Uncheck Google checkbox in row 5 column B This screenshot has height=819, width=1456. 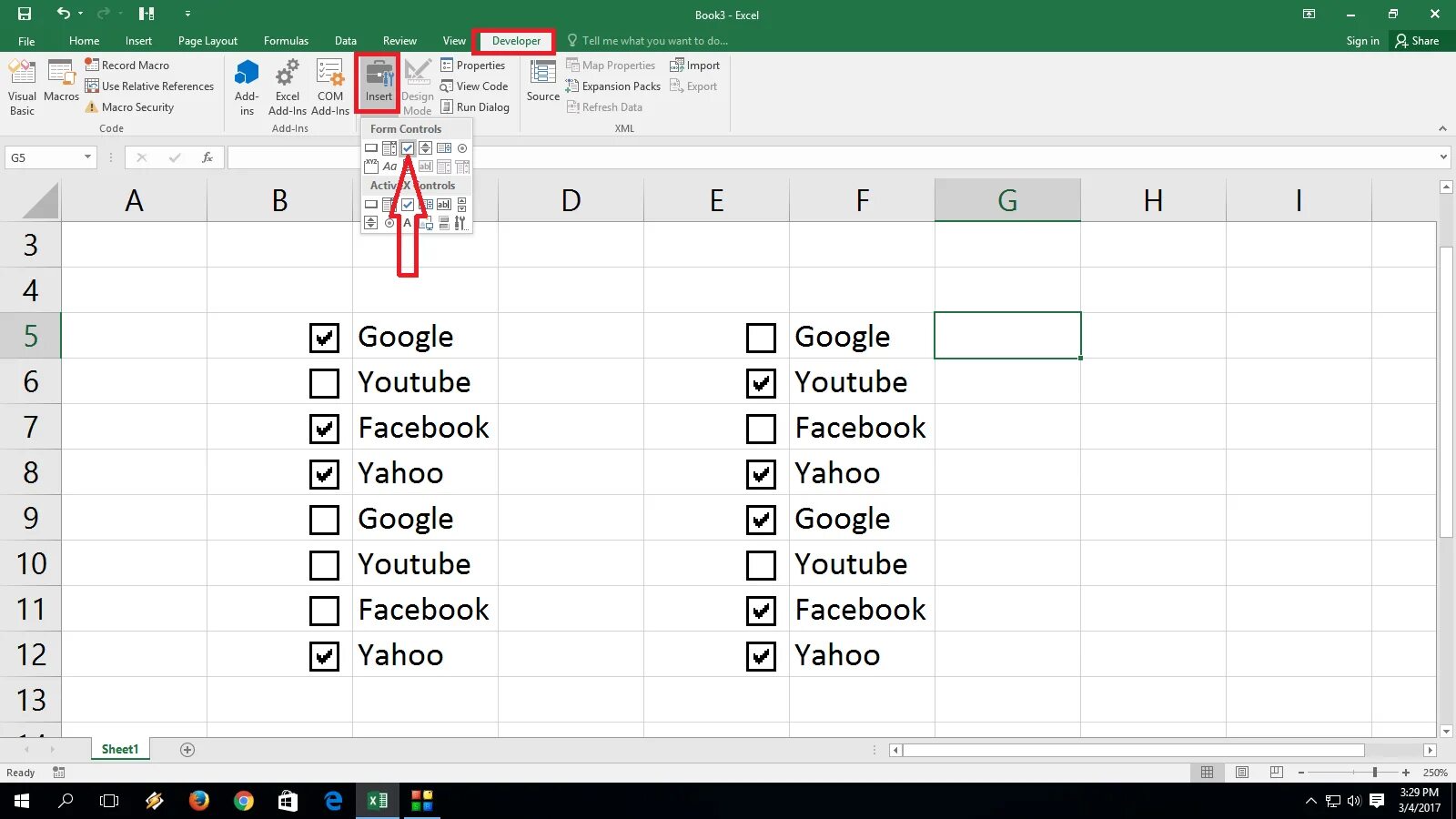point(324,338)
